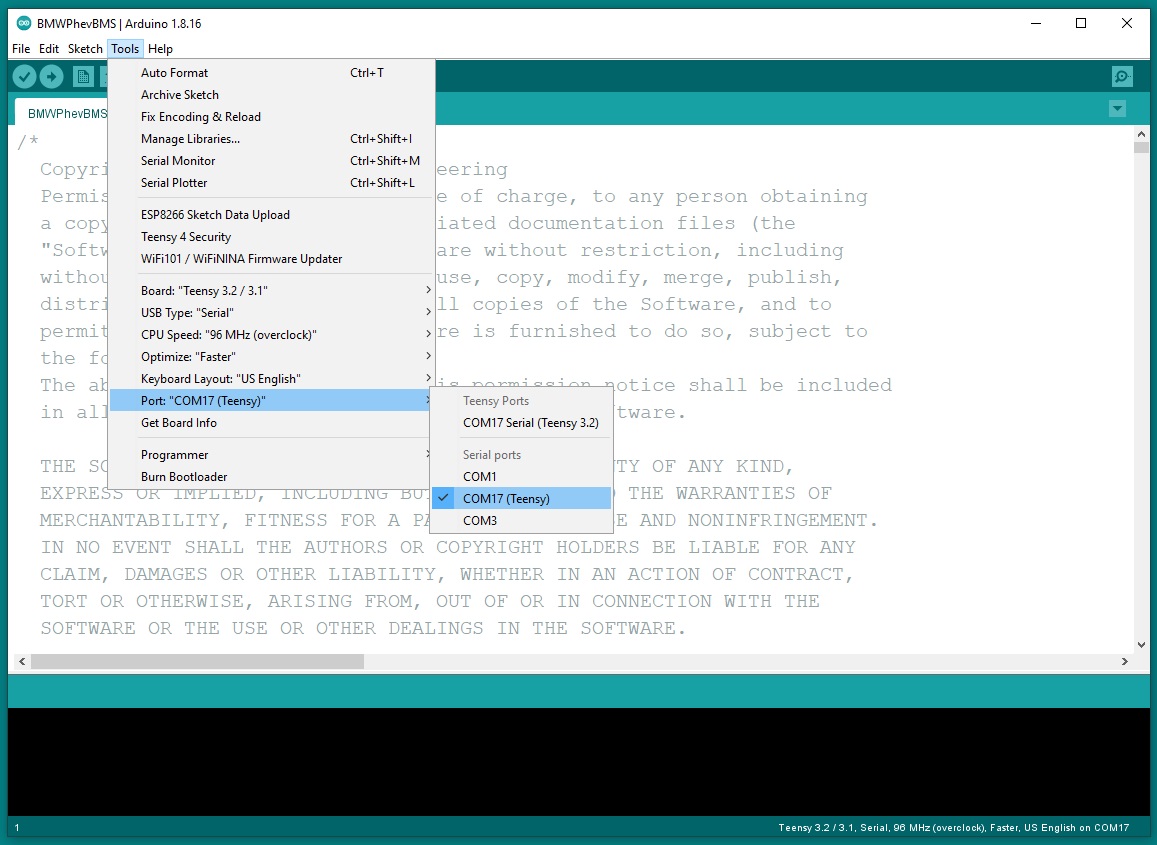The width and height of the screenshot is (1157, 845).
Task: Click the Arduino logo in title bar
Action: [23, 23]
